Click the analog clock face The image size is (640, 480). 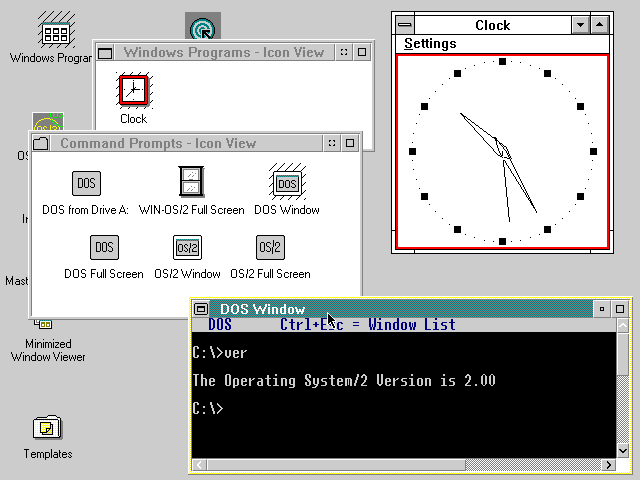point(502,151)
